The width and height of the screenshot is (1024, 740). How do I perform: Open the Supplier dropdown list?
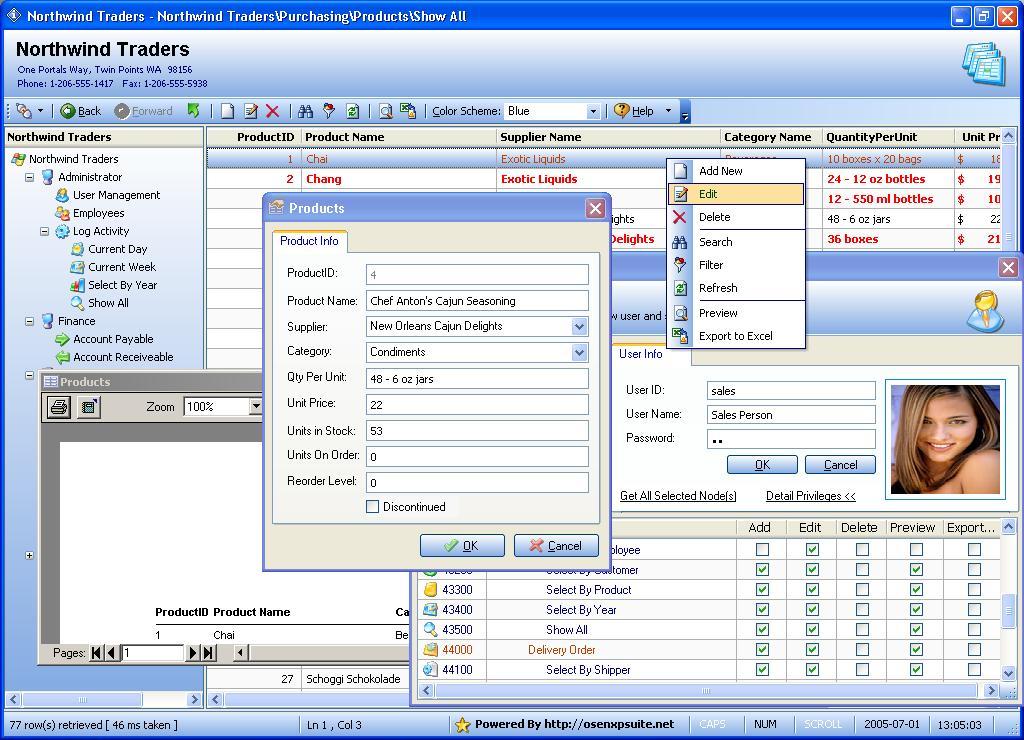(578, 326)
